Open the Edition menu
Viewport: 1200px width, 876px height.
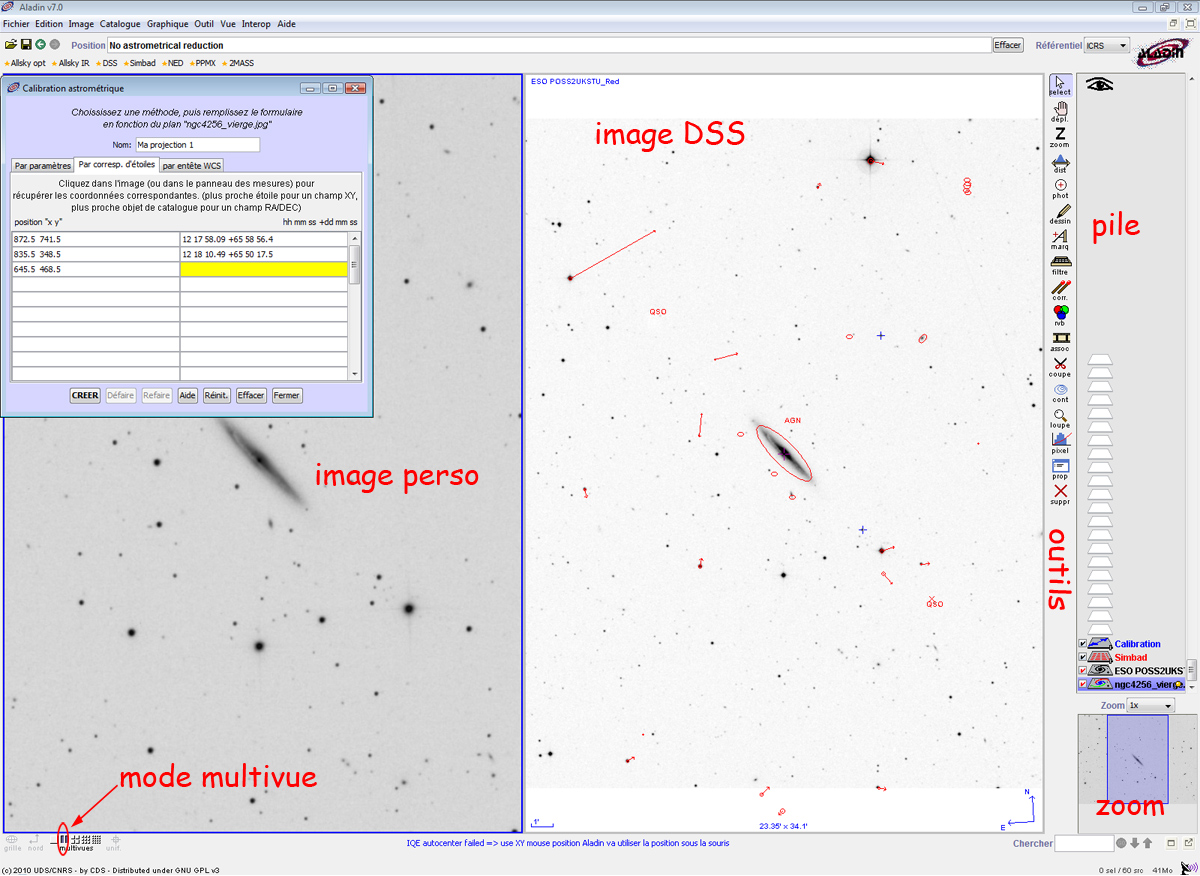(48, 23)
